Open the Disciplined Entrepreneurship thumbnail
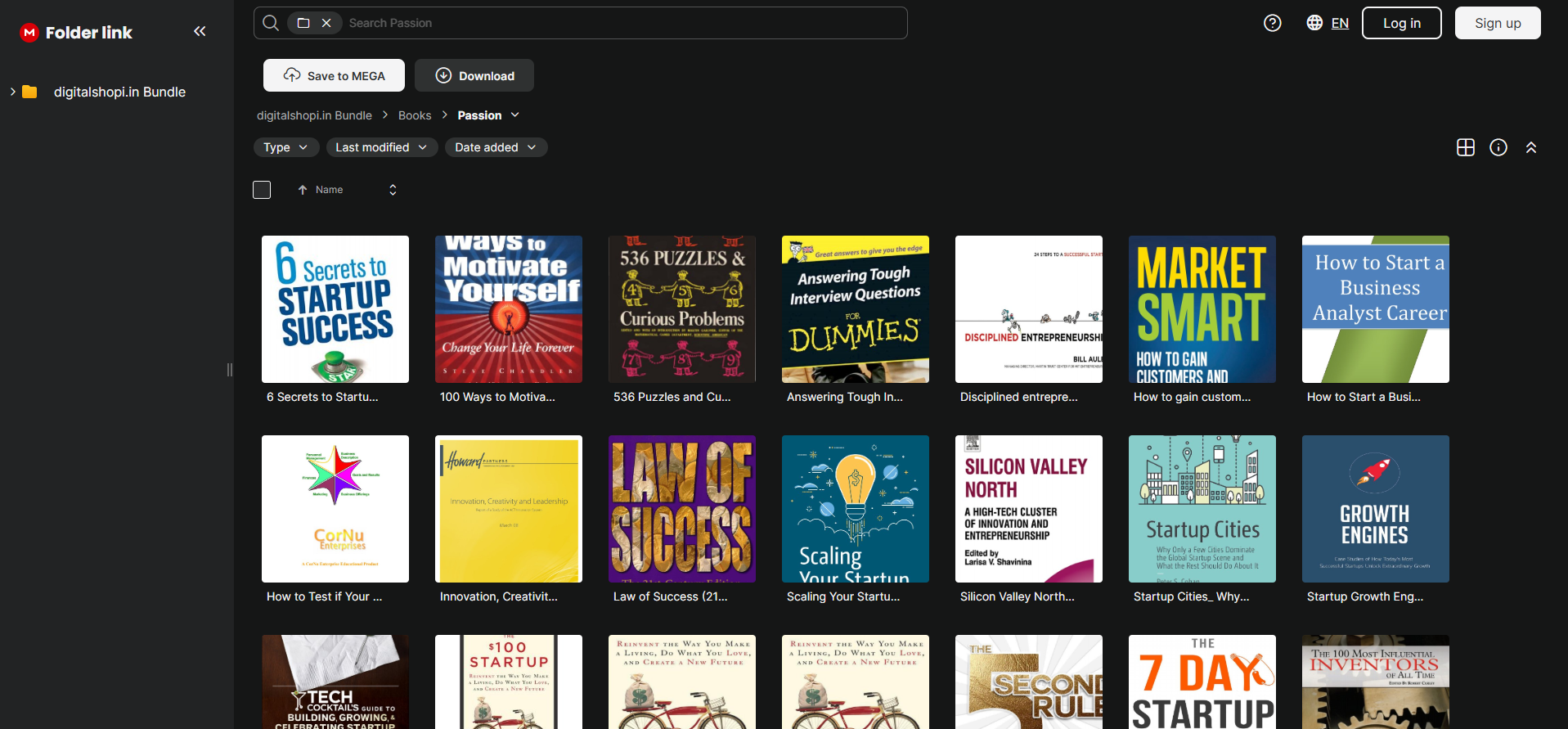Viewport: 1568px width, 729px height. 1029,309
